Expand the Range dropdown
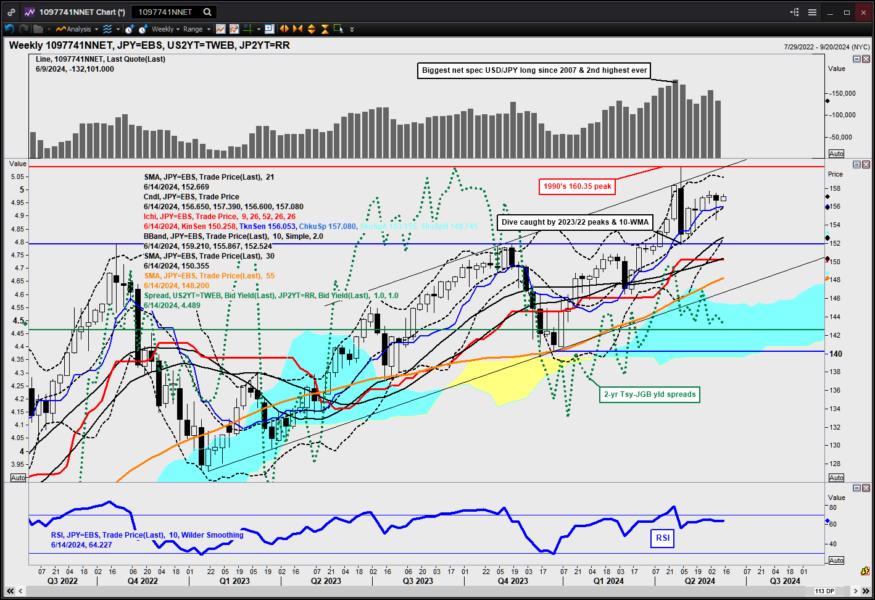 [196, 29]
